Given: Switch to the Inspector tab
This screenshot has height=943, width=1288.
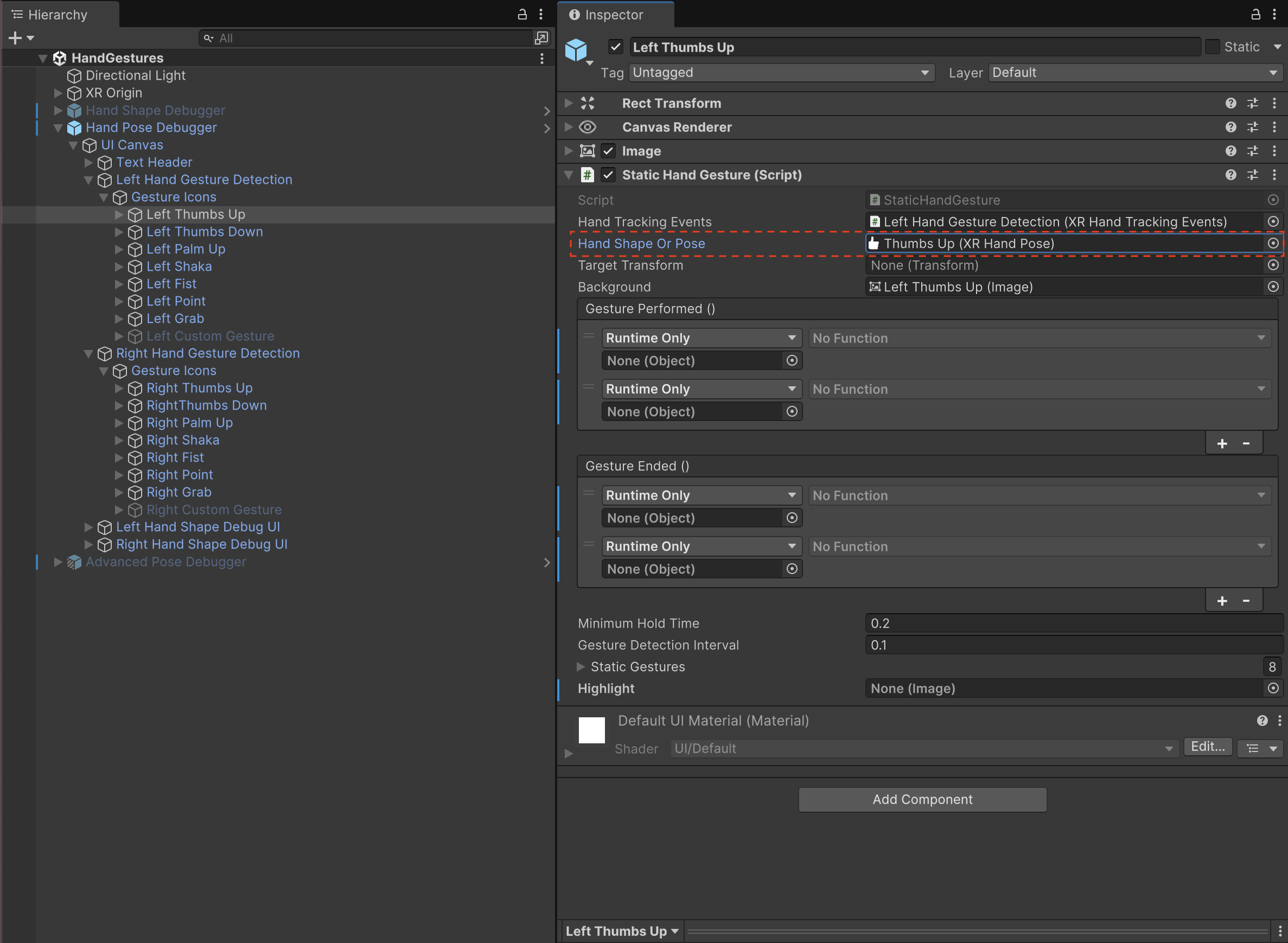Looking at the screenshot, I should [614, 15].
